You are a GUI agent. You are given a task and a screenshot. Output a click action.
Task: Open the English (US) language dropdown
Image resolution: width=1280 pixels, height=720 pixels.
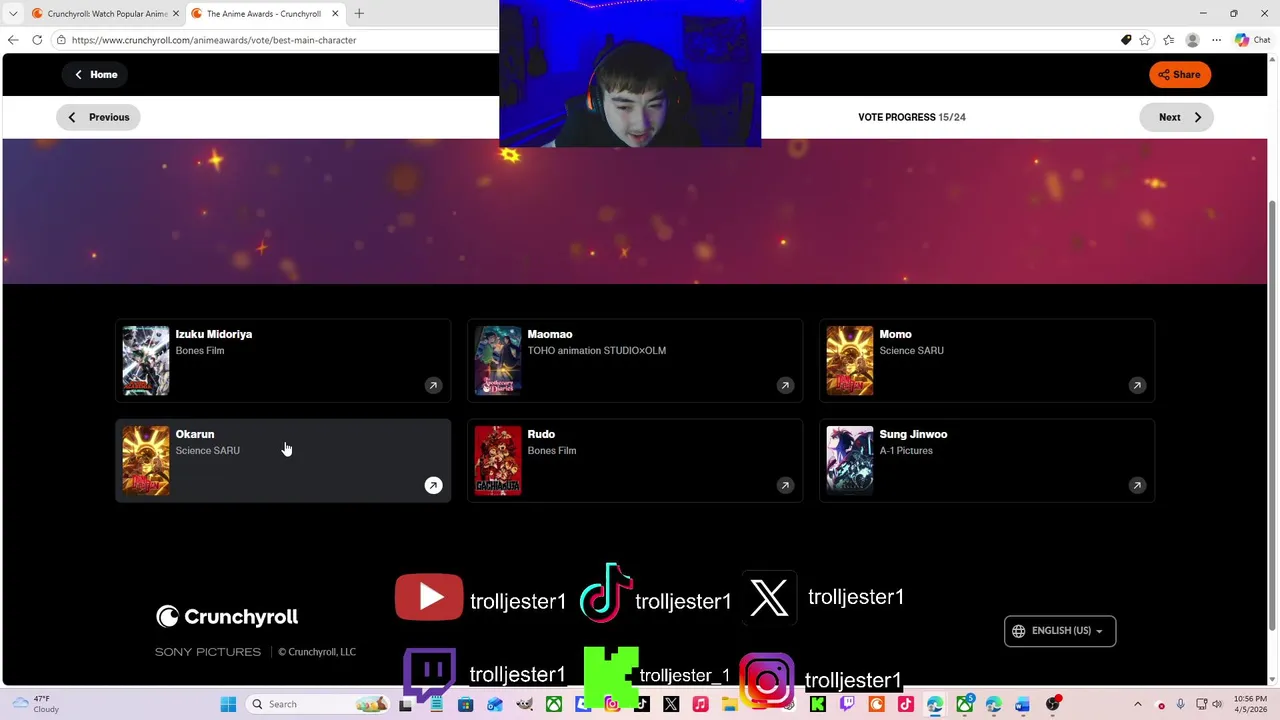1060,631
